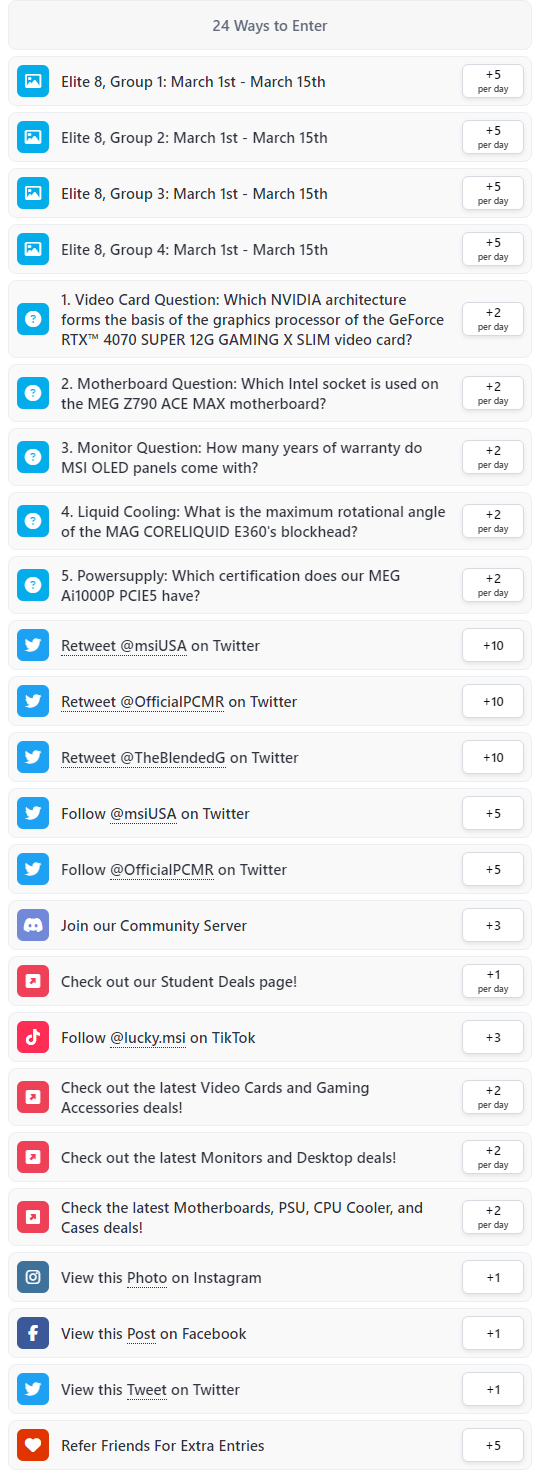Click the image icon for Elite 8 Group 4

click(33, 250)
